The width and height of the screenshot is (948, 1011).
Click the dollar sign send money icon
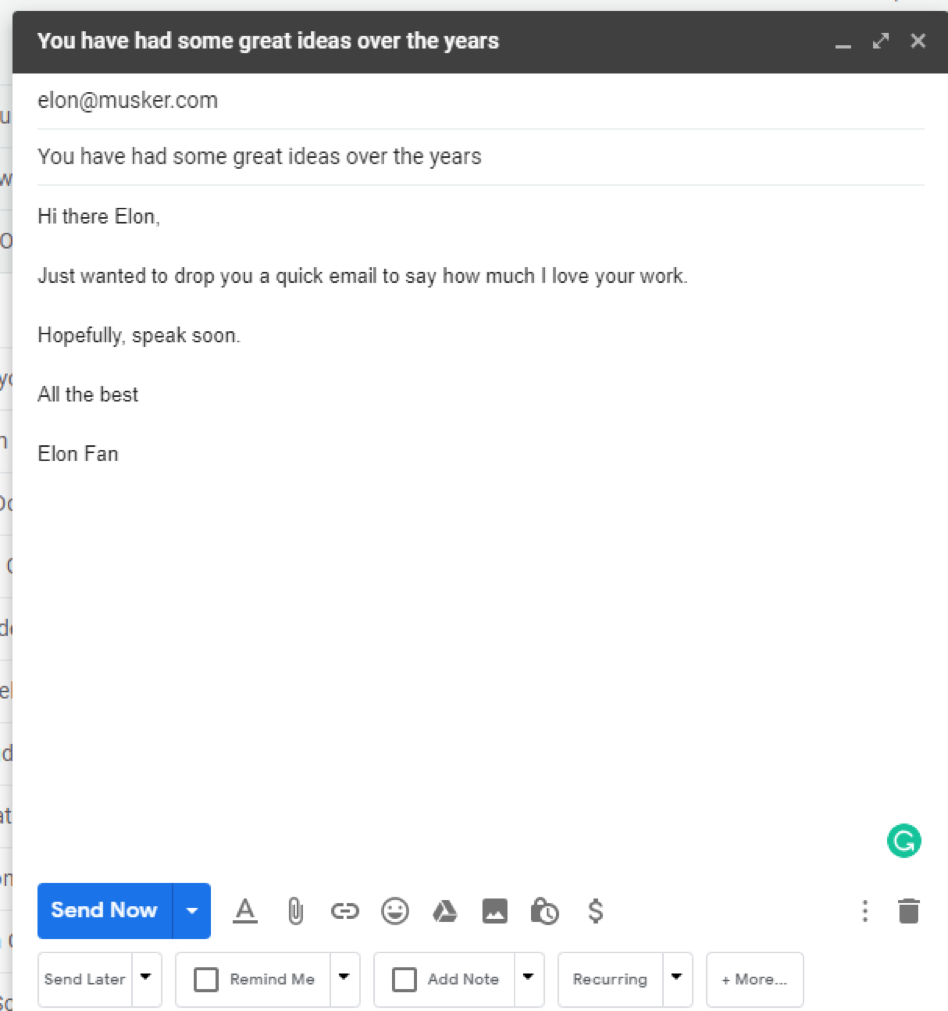click(x=595, y=911)
